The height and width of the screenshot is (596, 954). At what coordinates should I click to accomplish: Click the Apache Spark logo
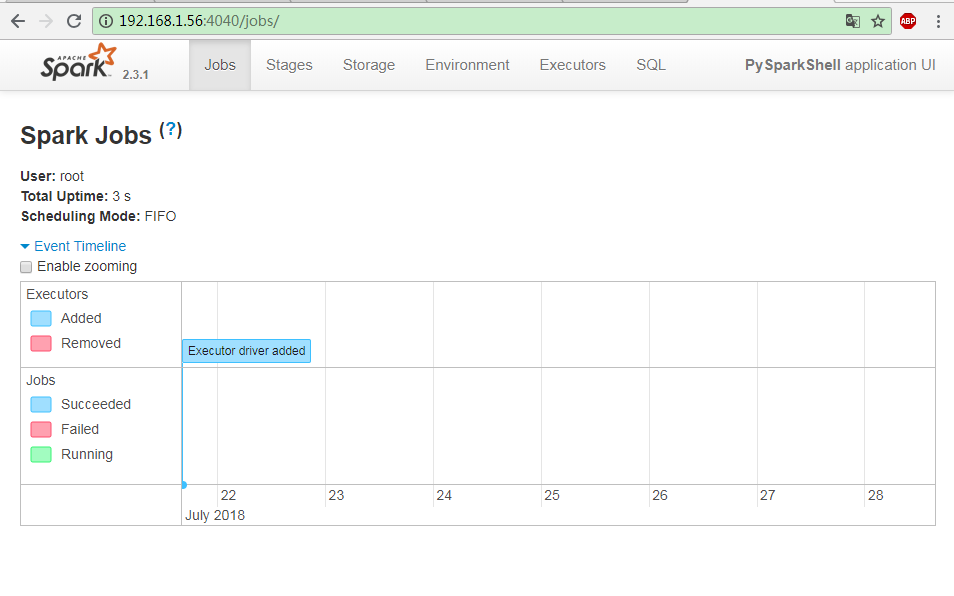pos(79,64)
